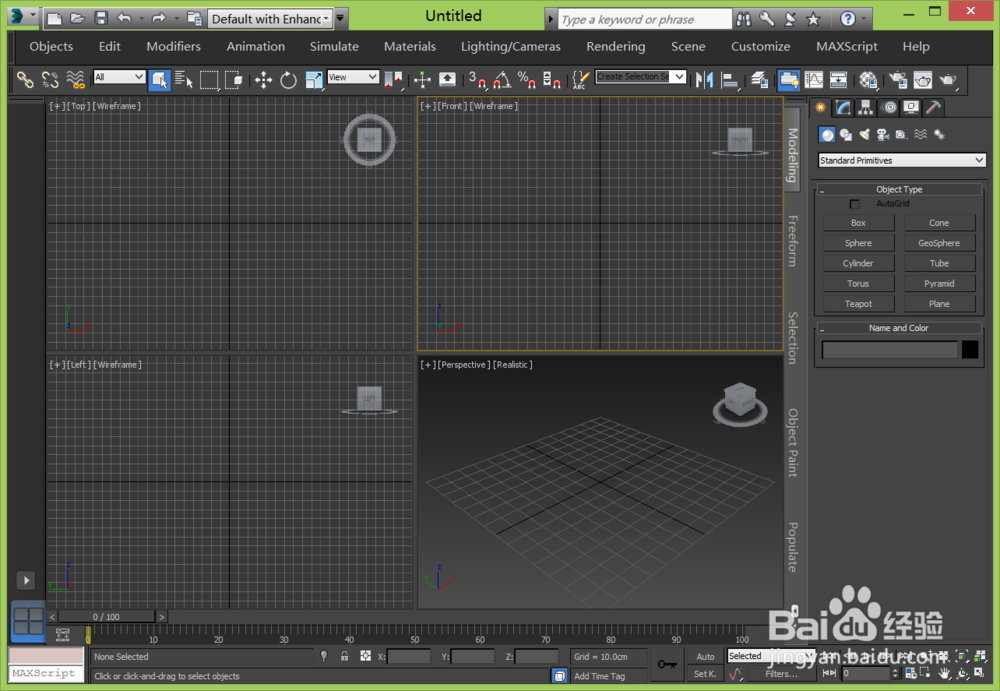Click the object color swatch

click(x=970, y=350)
